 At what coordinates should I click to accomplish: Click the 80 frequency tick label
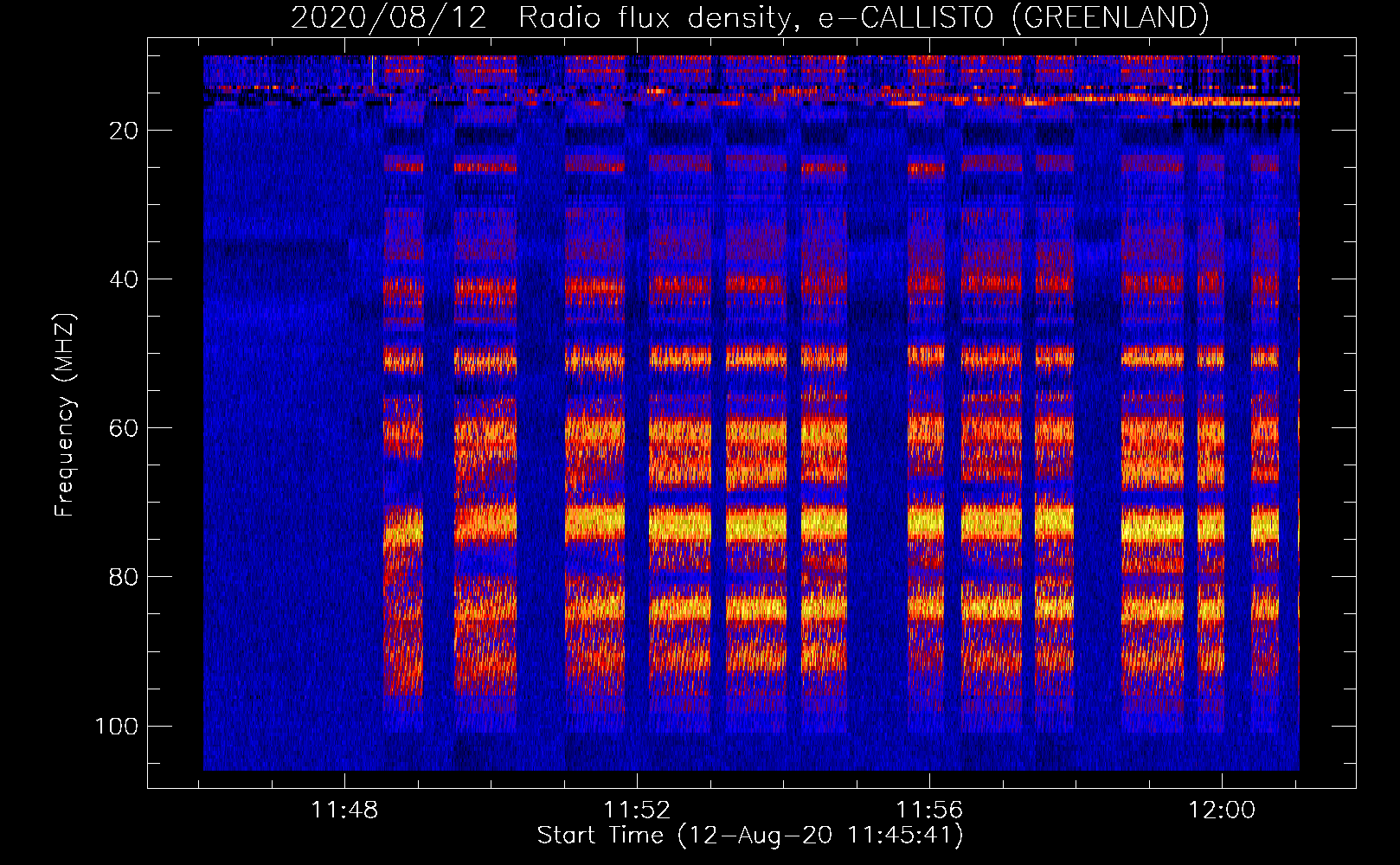click(x=124, y=577)
